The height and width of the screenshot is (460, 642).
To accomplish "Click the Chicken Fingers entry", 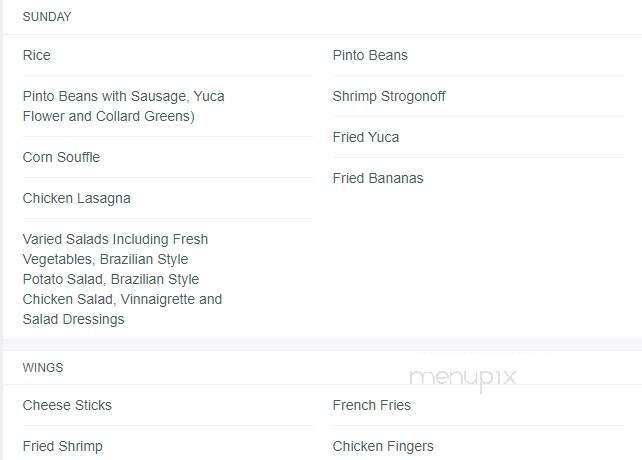I will [383, 446].
